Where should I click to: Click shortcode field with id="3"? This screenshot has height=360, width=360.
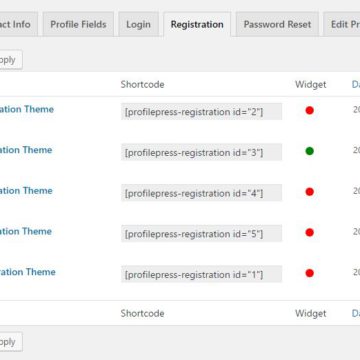click(x=201, y=152)
